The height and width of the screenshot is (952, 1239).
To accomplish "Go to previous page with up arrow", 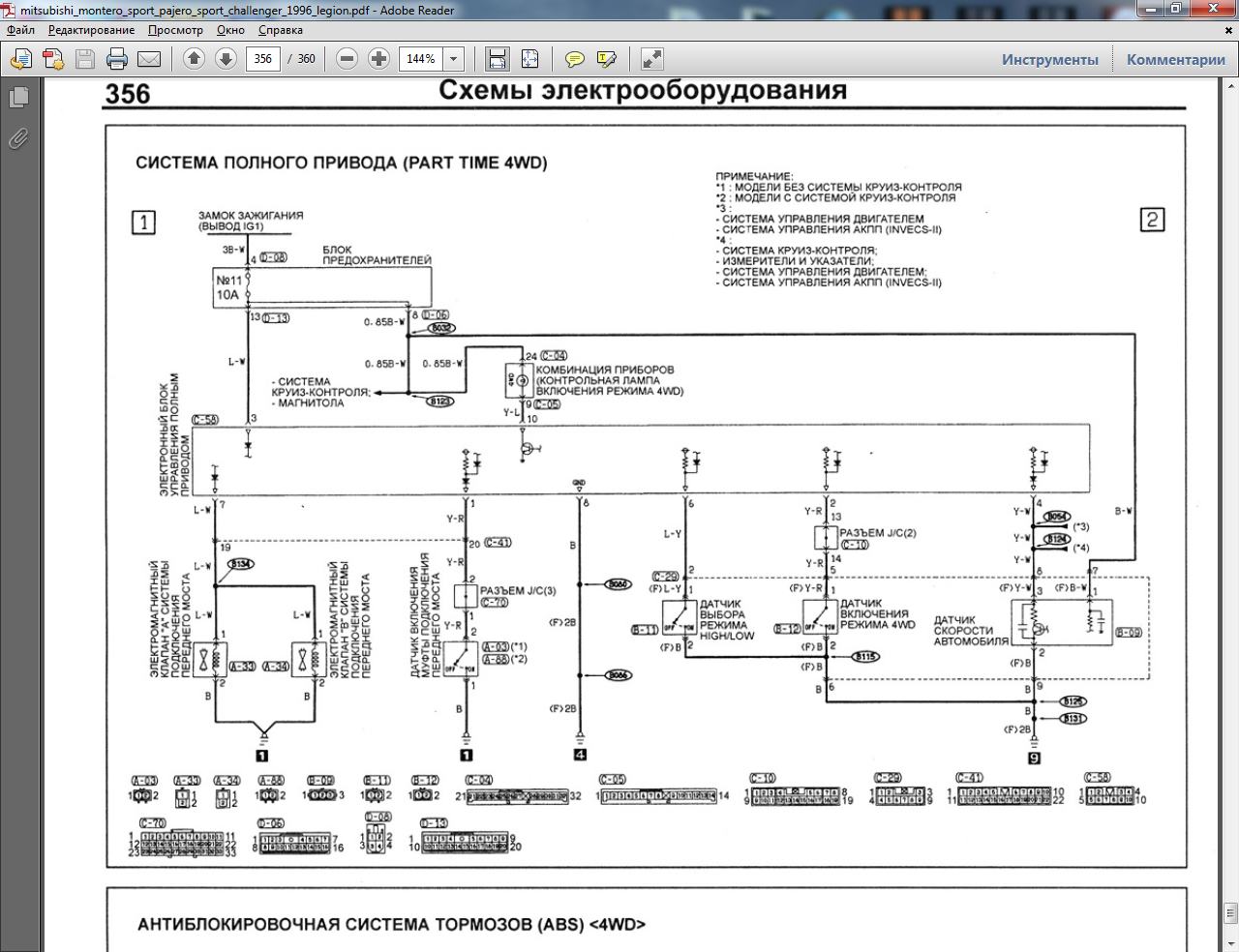I will click(x=194, y=59).
